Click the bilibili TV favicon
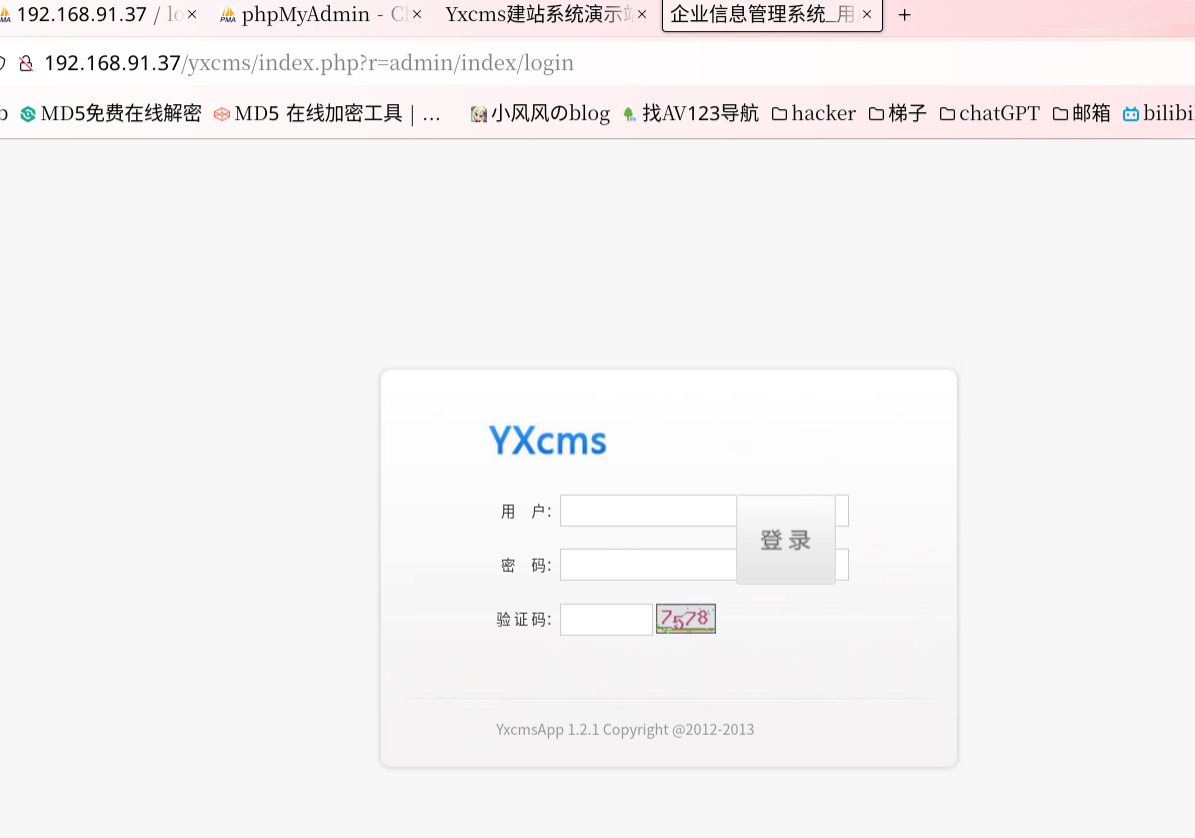The width and height of the screenshot is (1195, 838). pos(1131,114)
